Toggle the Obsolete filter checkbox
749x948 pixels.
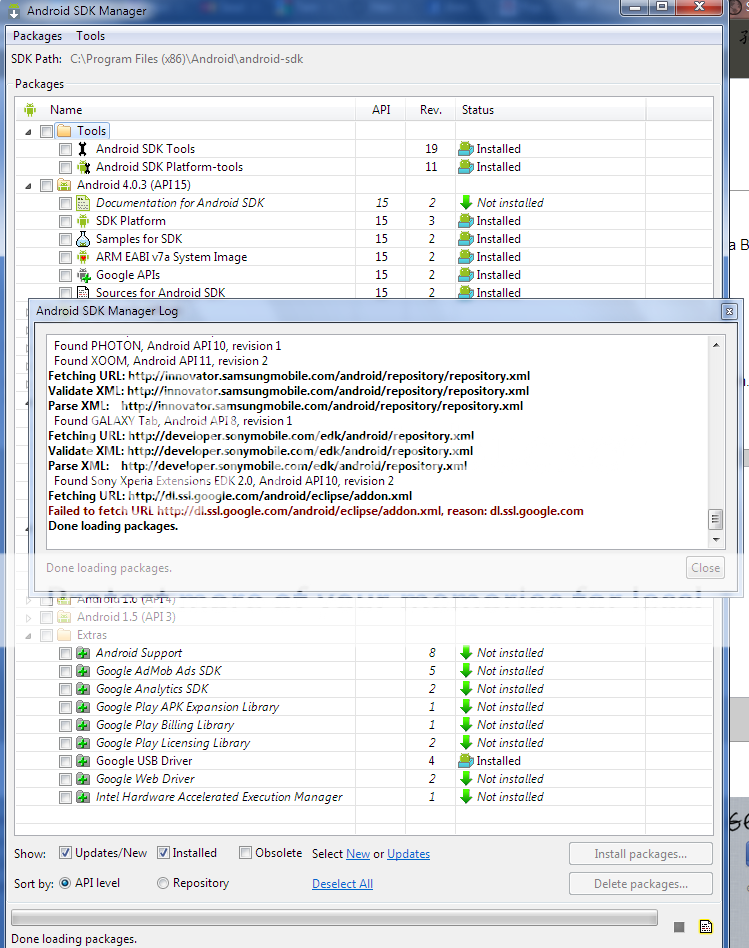[x=246, y=853]
